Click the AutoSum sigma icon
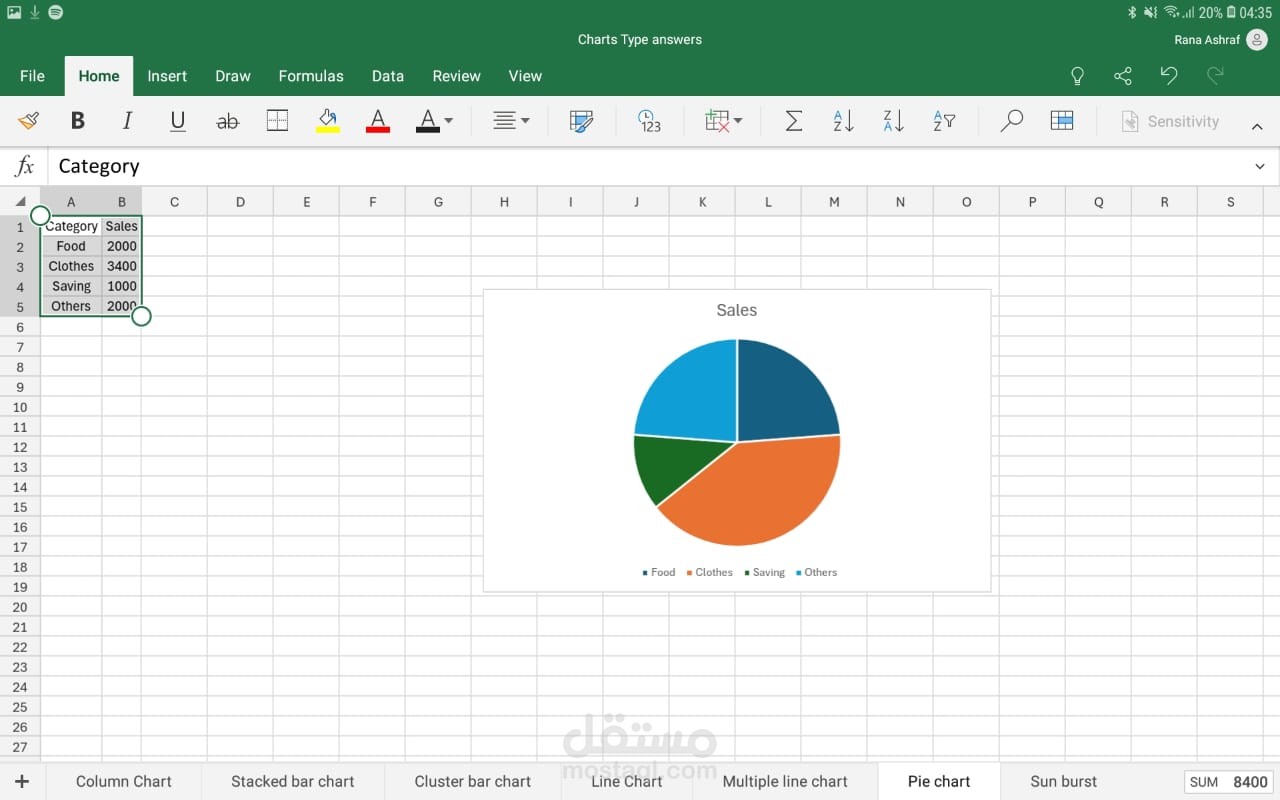The image size is (1280, 800). click(x=793, y=121)
